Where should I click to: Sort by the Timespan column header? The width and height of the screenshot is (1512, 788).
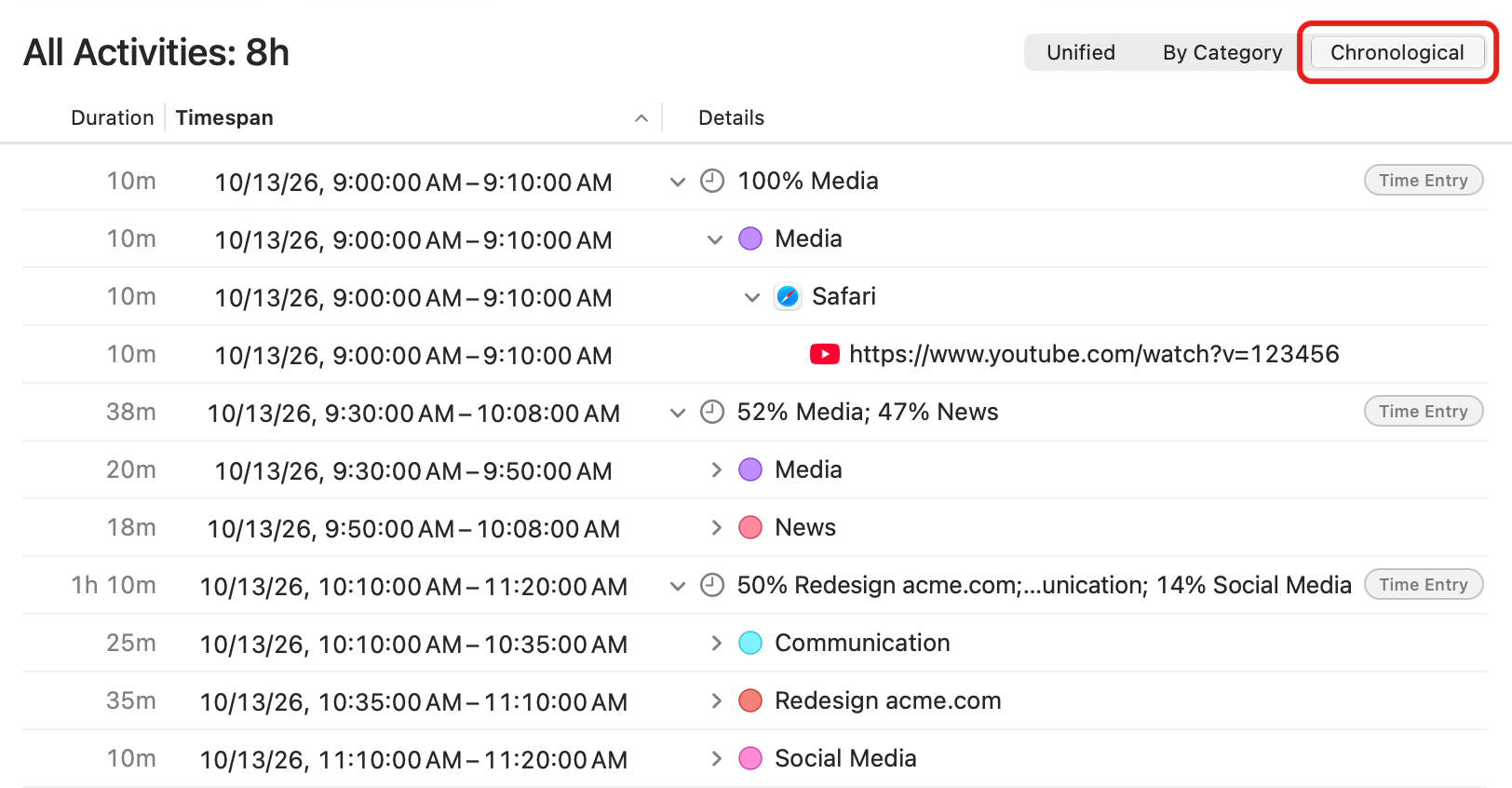click(x=224, y=117)
